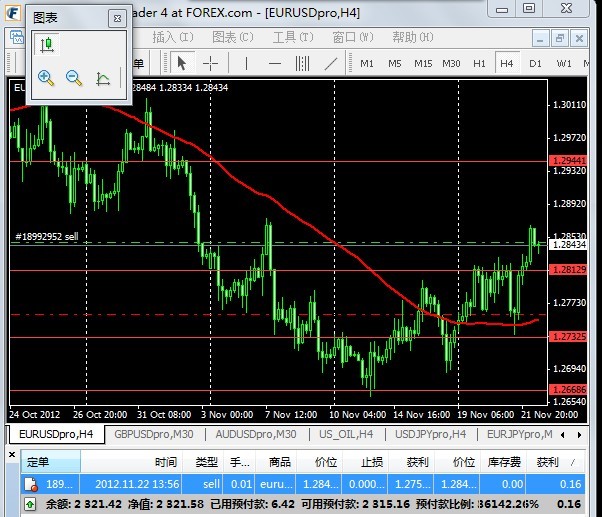Select the EURUSDpro,H4 chart tab
The height and width of the screenshot is (517, 602).
56,434
